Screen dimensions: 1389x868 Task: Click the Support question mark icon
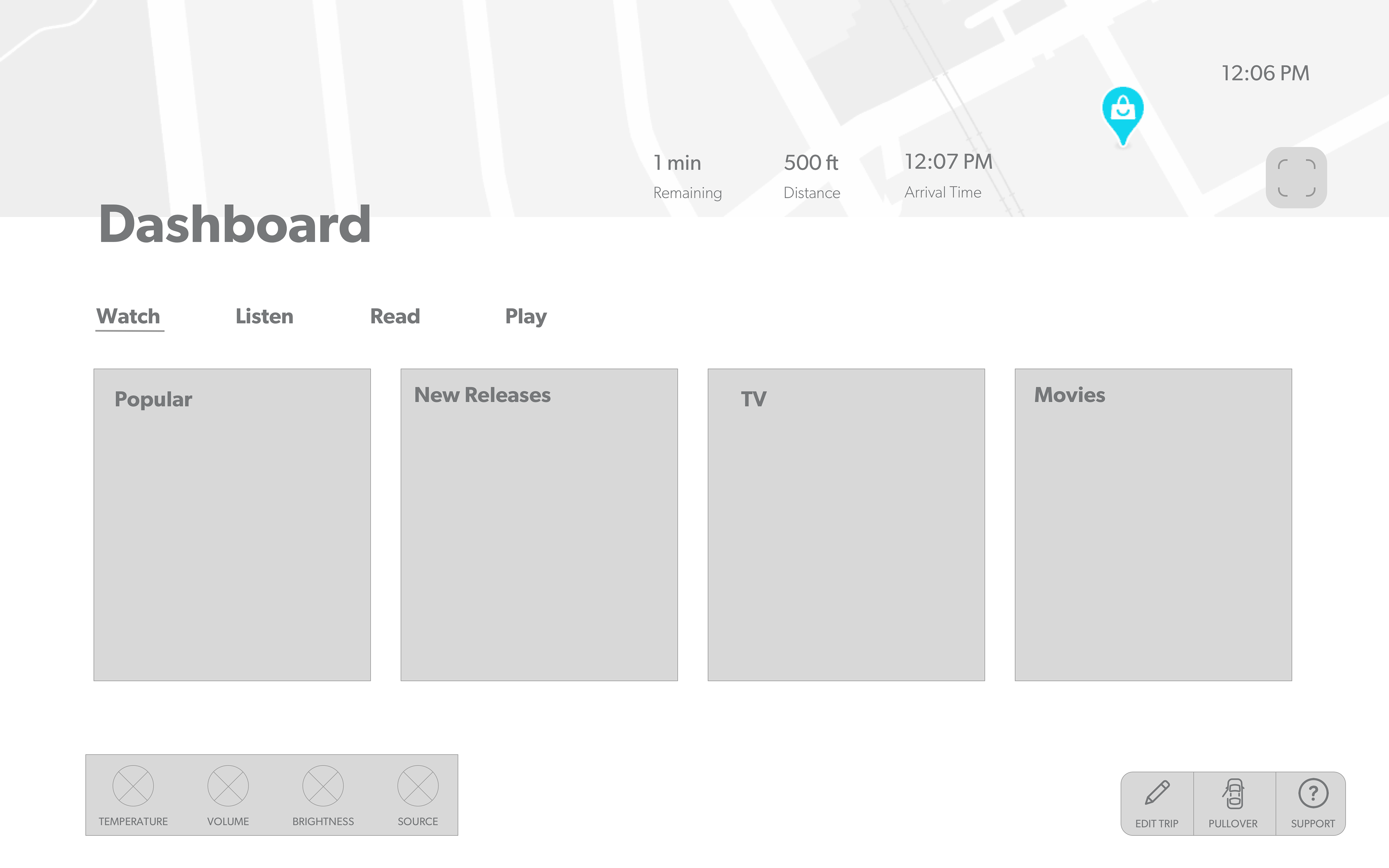1313,793
